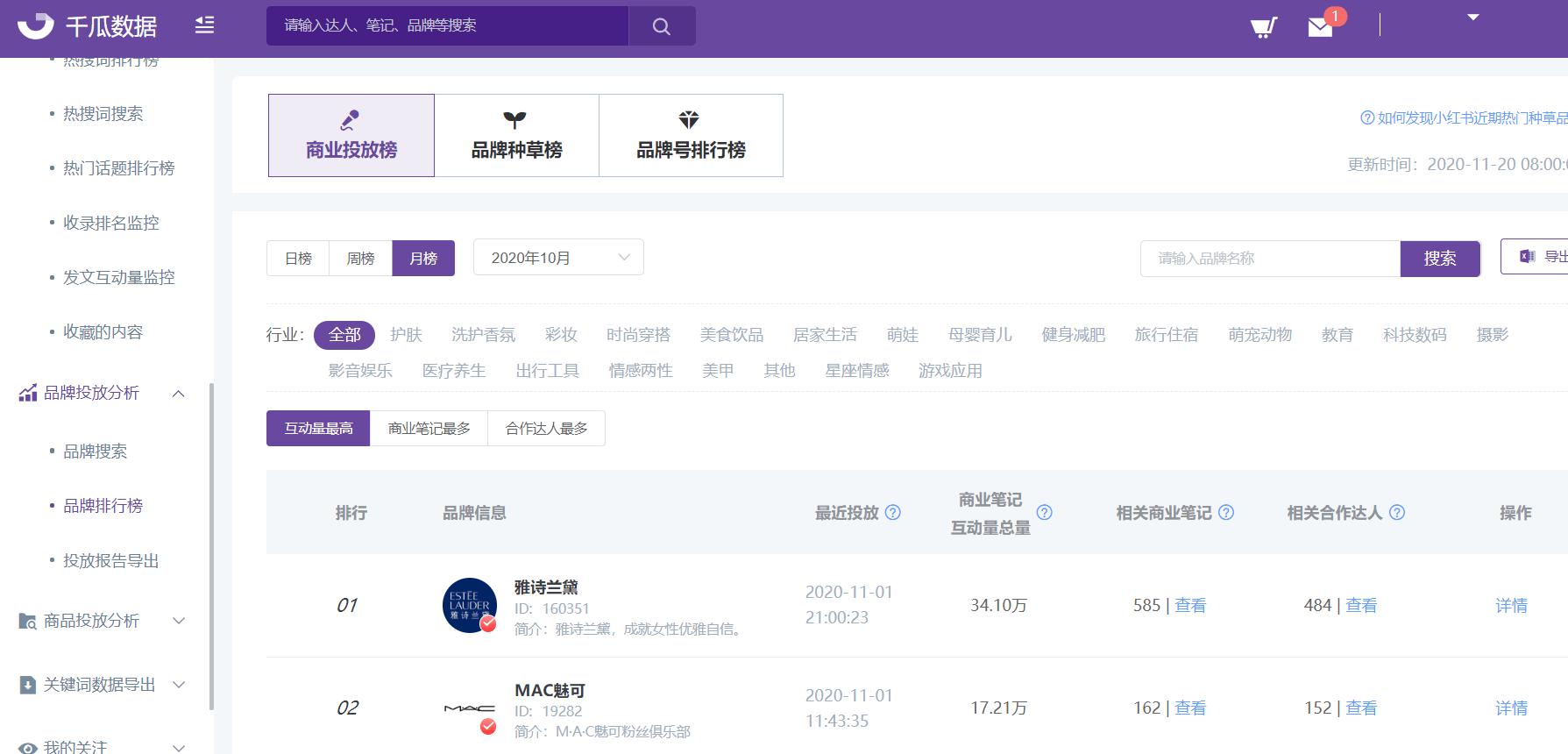Screen dimensions: 1568x754
Task: Click the brand name search input field
Action: (x=1269, y=259)
